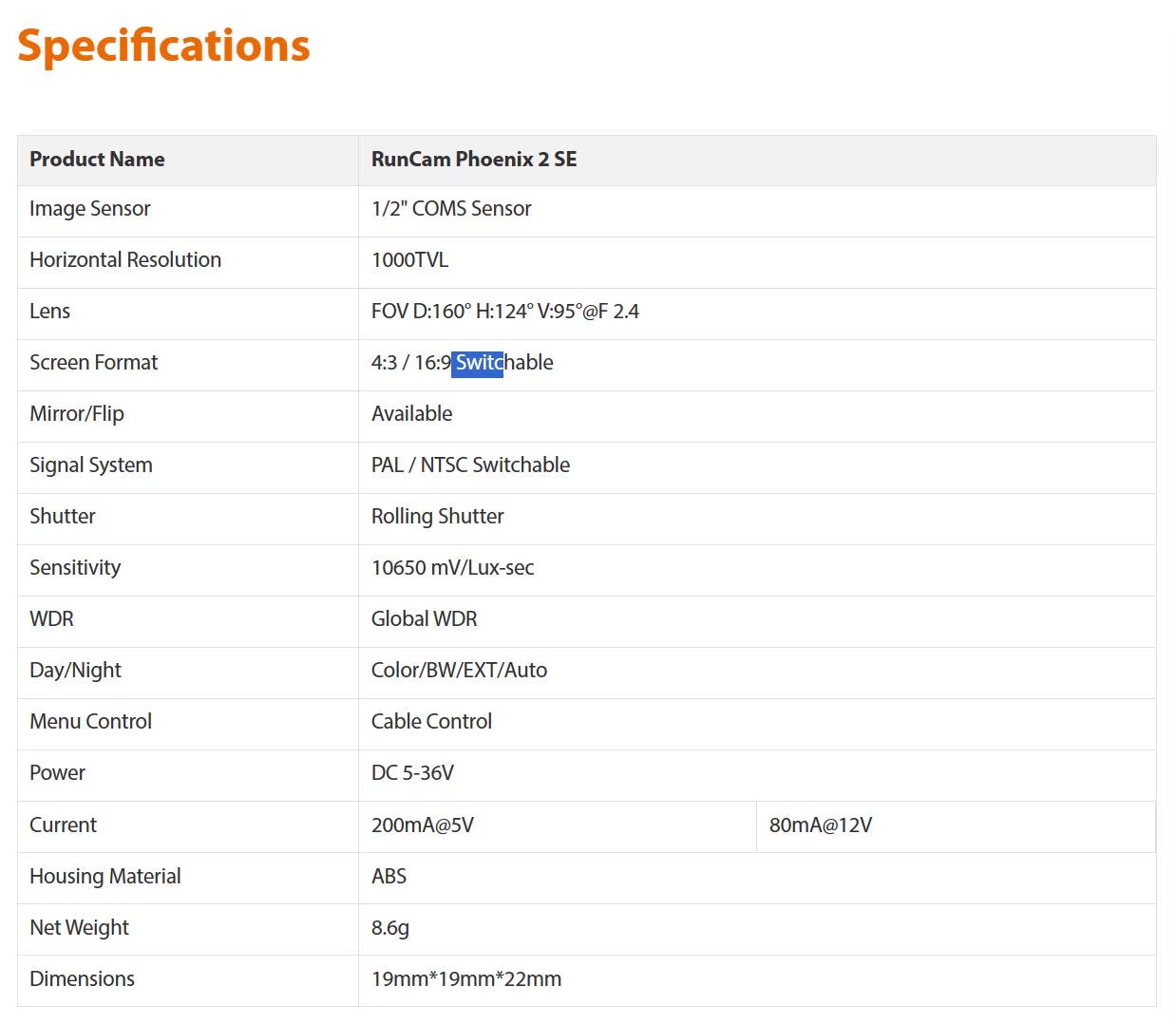This screenshot has height=1024, width=1176.
Task: Select the 1/2" COMS Sensor value
Action: (451, 209)
